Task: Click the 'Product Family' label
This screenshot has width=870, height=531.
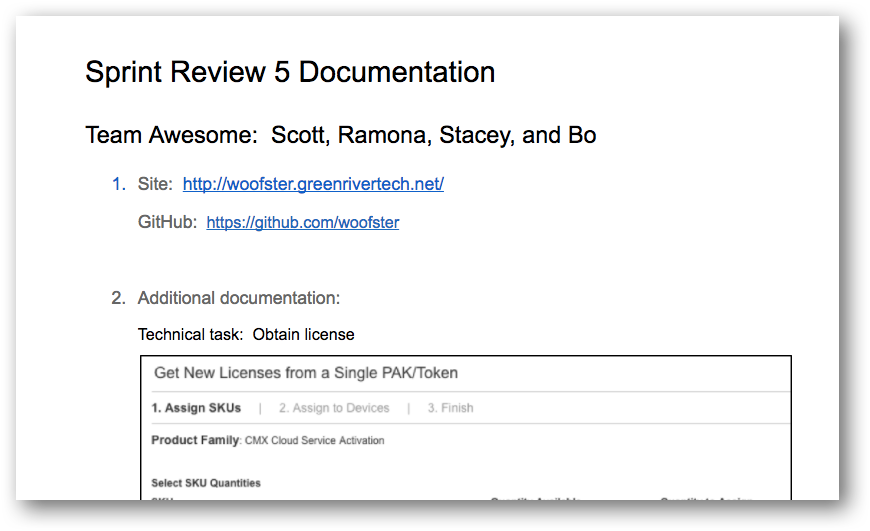Action: [x=195, y=440]
